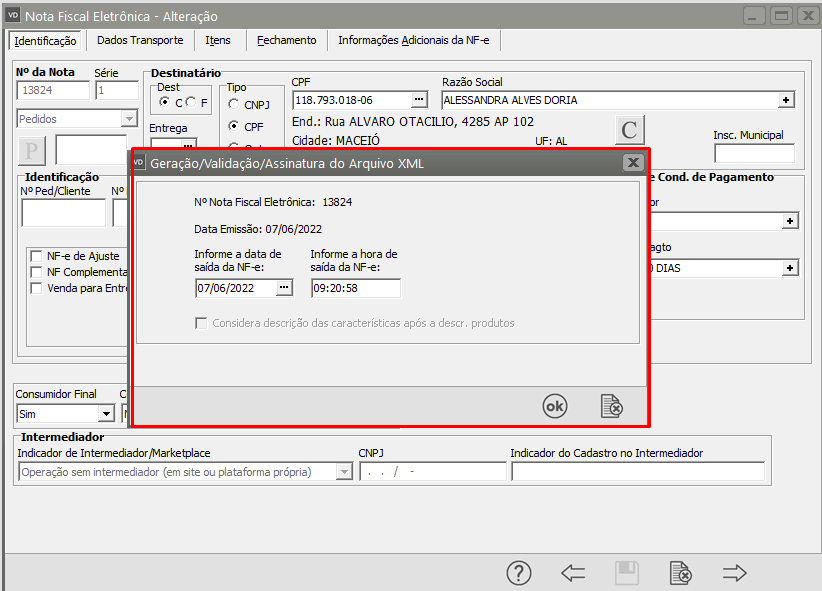Advance with the right arrow icon
Viewport: 822px width, 591px height.
click(735, 573)
